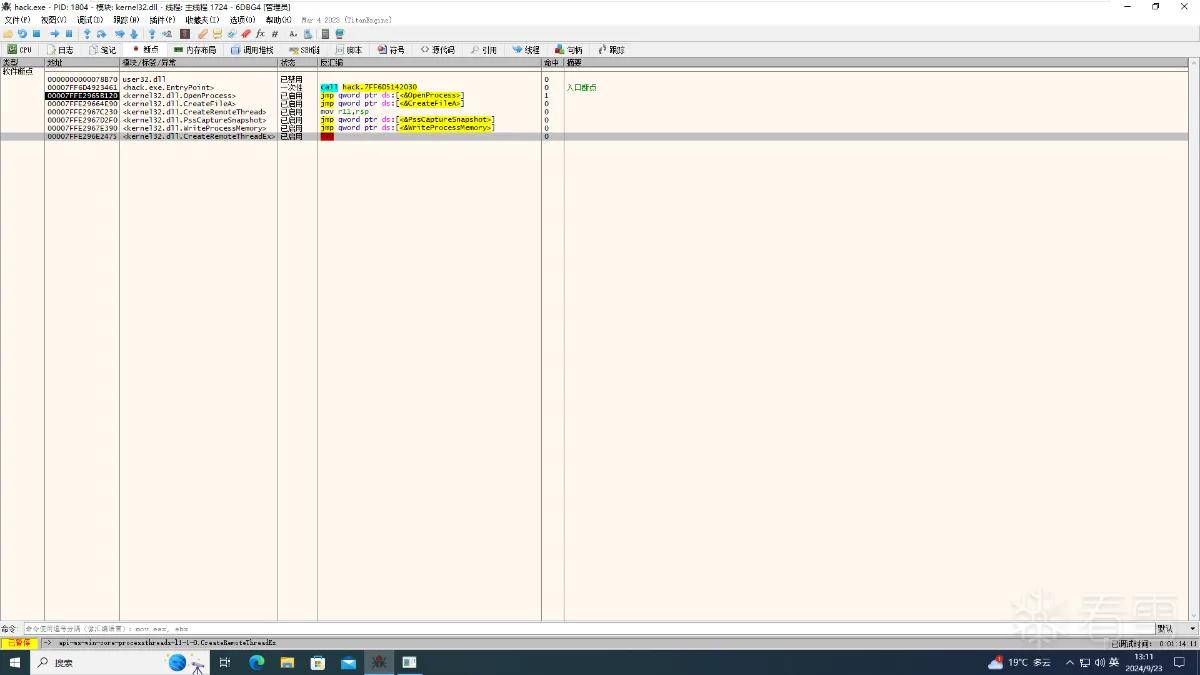Click the step into toolbar icon
The width and height of the screenshot is (1200, 675).
pos(87,33)
